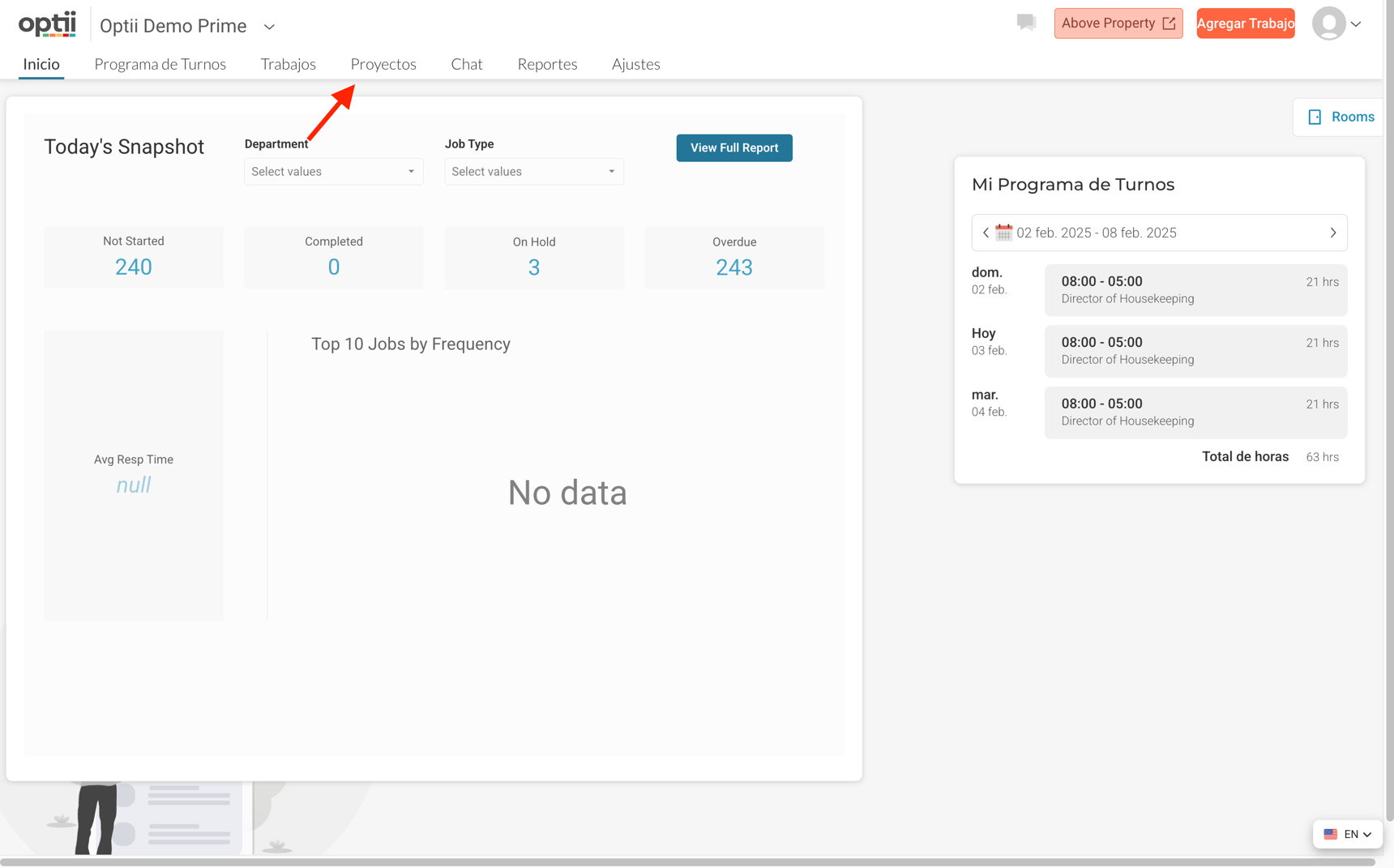
Task: Open the chat bubble icon in header
Action: click(x=1026, y=23)
